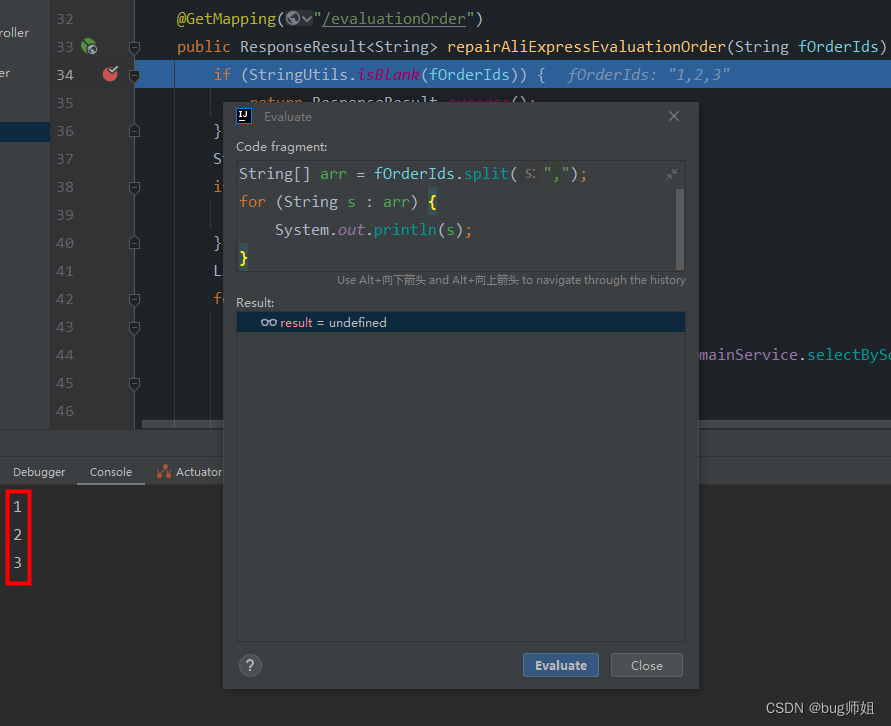Image resolution: width=891 pixels, height=726 pixels.
Task: Toggle the gutter marker beside line 40
Action: 133,242
